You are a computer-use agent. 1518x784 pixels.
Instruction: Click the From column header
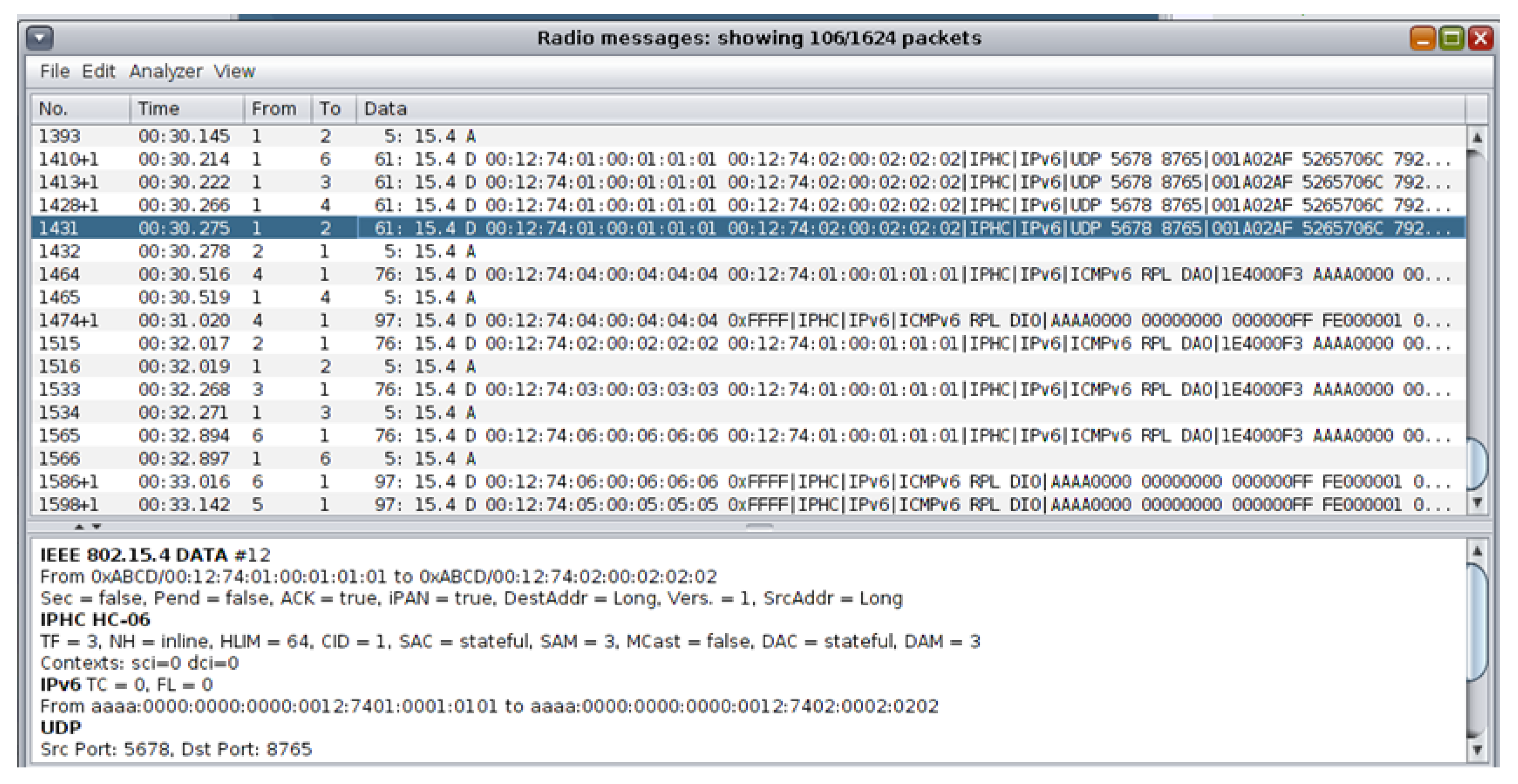277,109
